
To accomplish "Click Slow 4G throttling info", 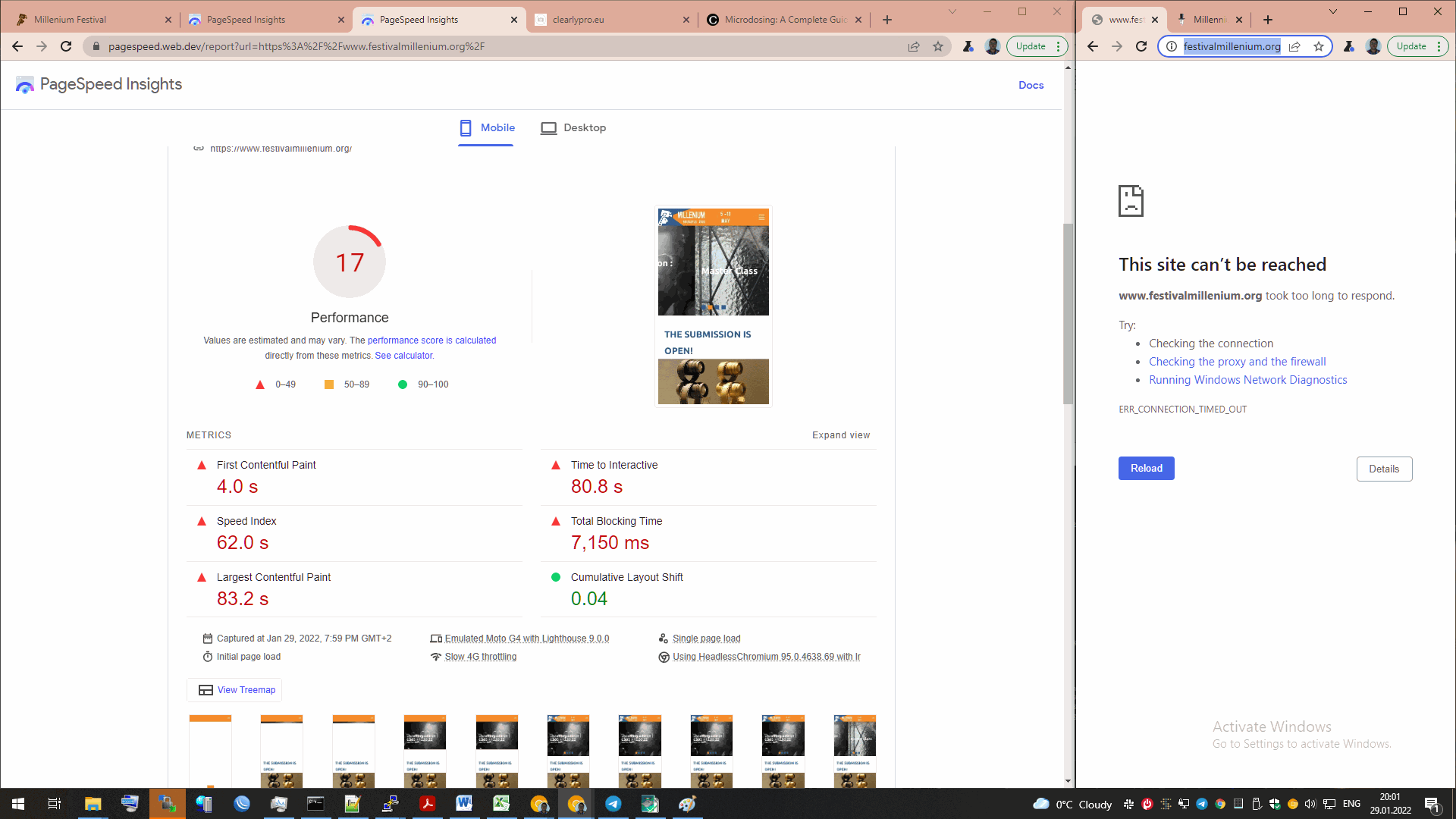I will coord(481,657).
